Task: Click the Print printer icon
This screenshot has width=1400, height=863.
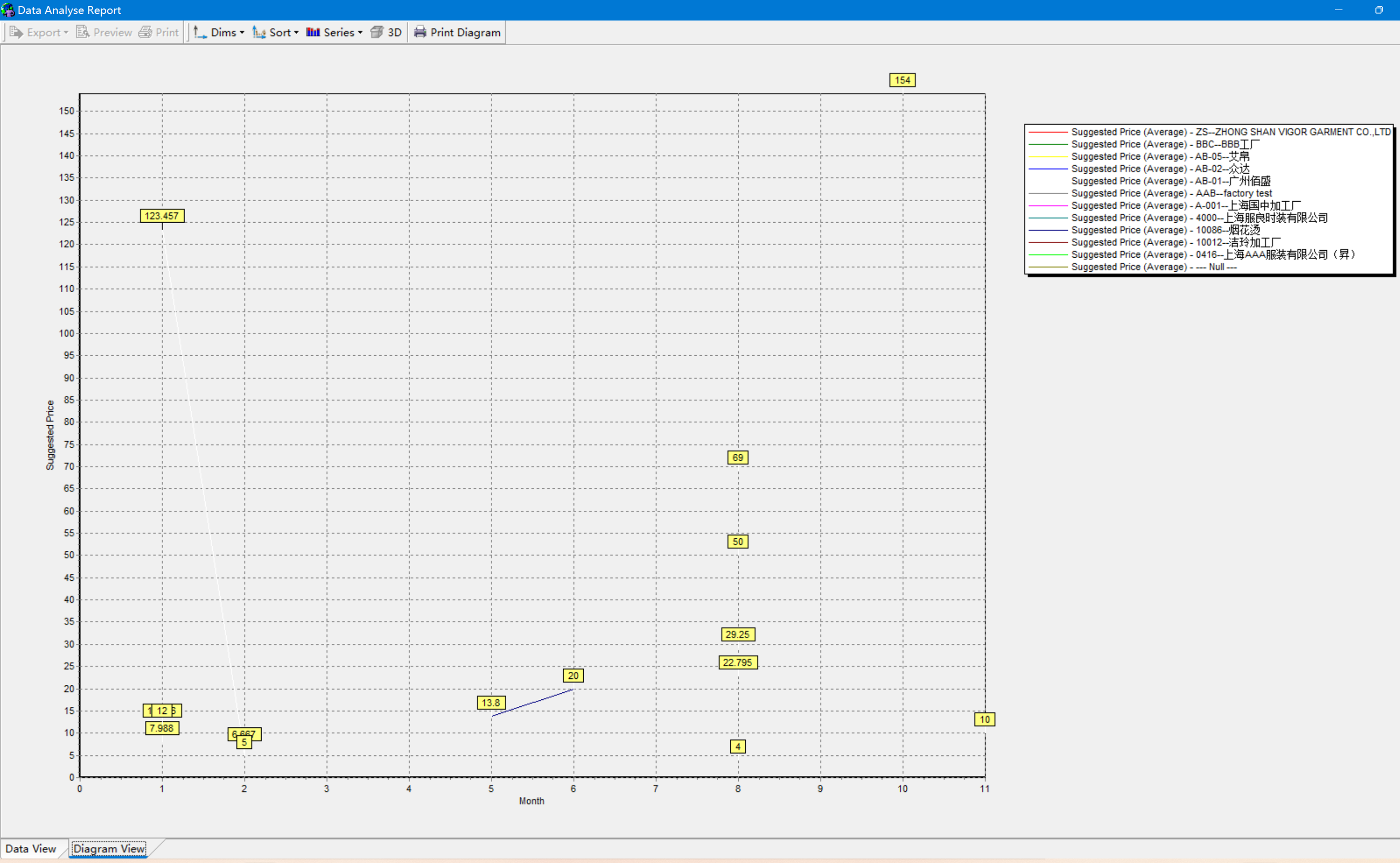Action: point(145,33)
